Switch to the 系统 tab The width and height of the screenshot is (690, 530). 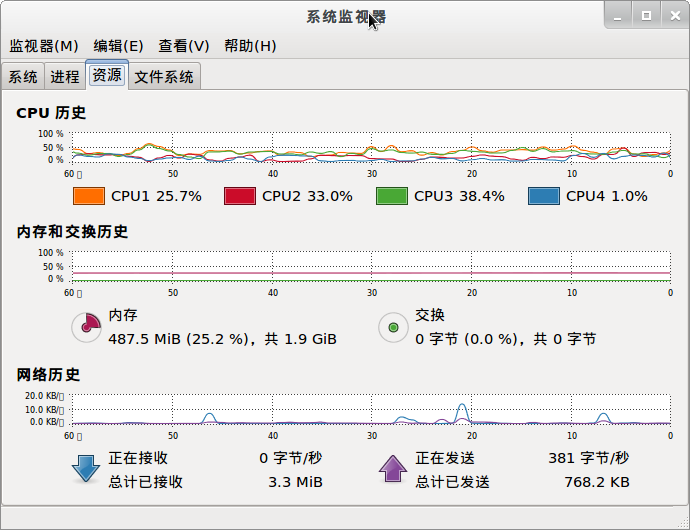[23, 77]
